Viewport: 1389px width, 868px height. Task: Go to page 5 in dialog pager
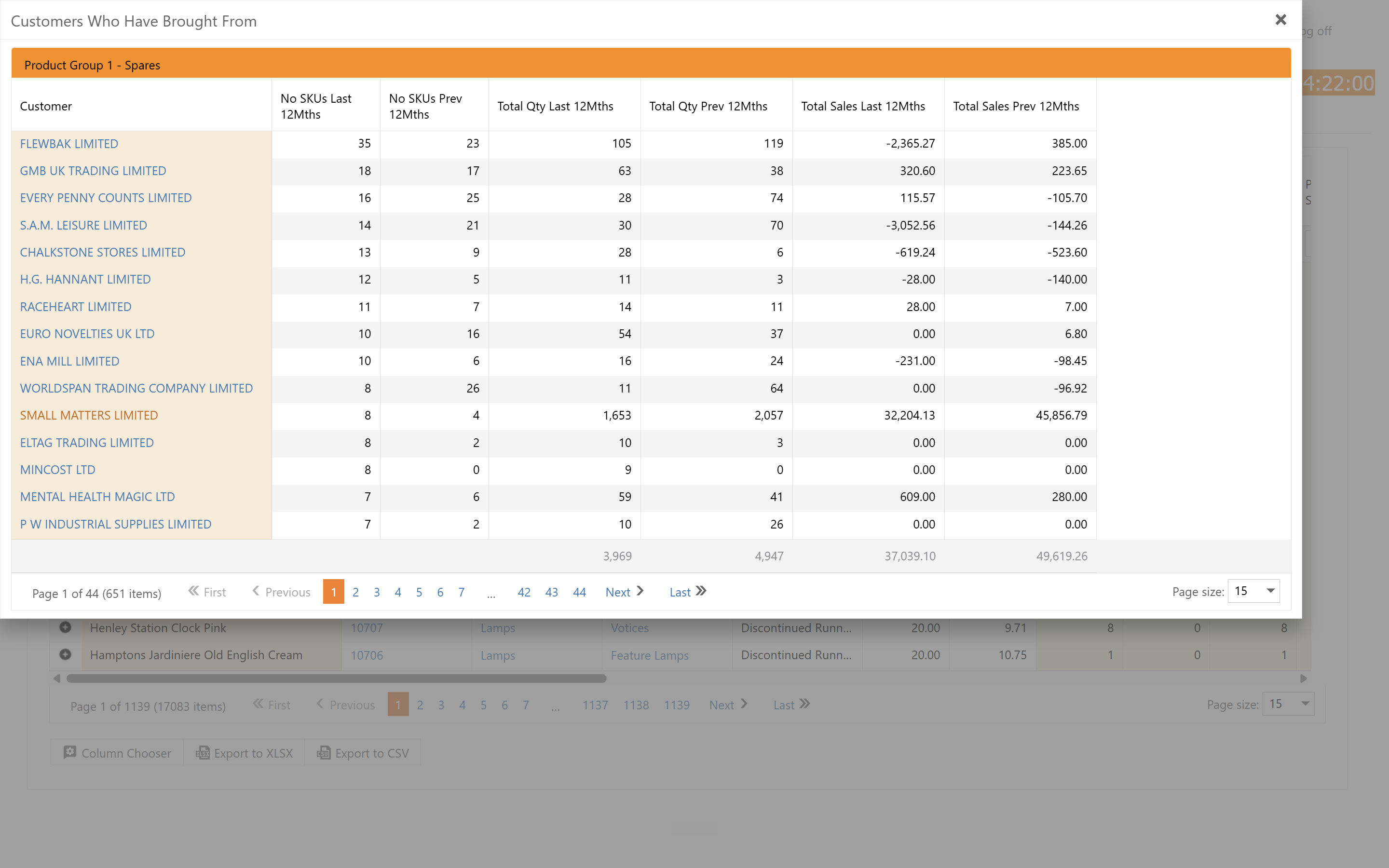pyautogui.click(x=419, y=592)
